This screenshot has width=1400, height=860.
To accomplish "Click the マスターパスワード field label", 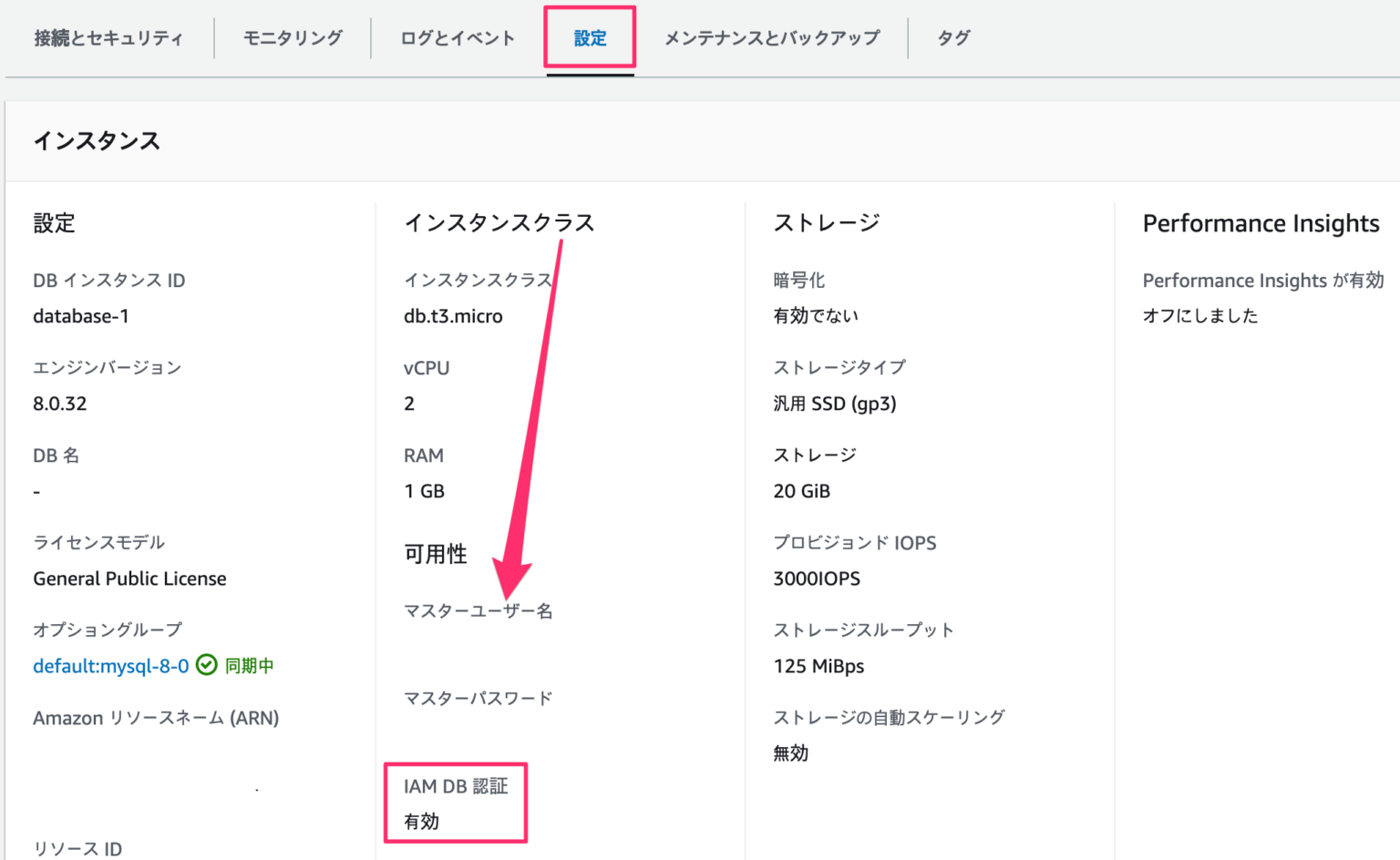I will point(478,698).
